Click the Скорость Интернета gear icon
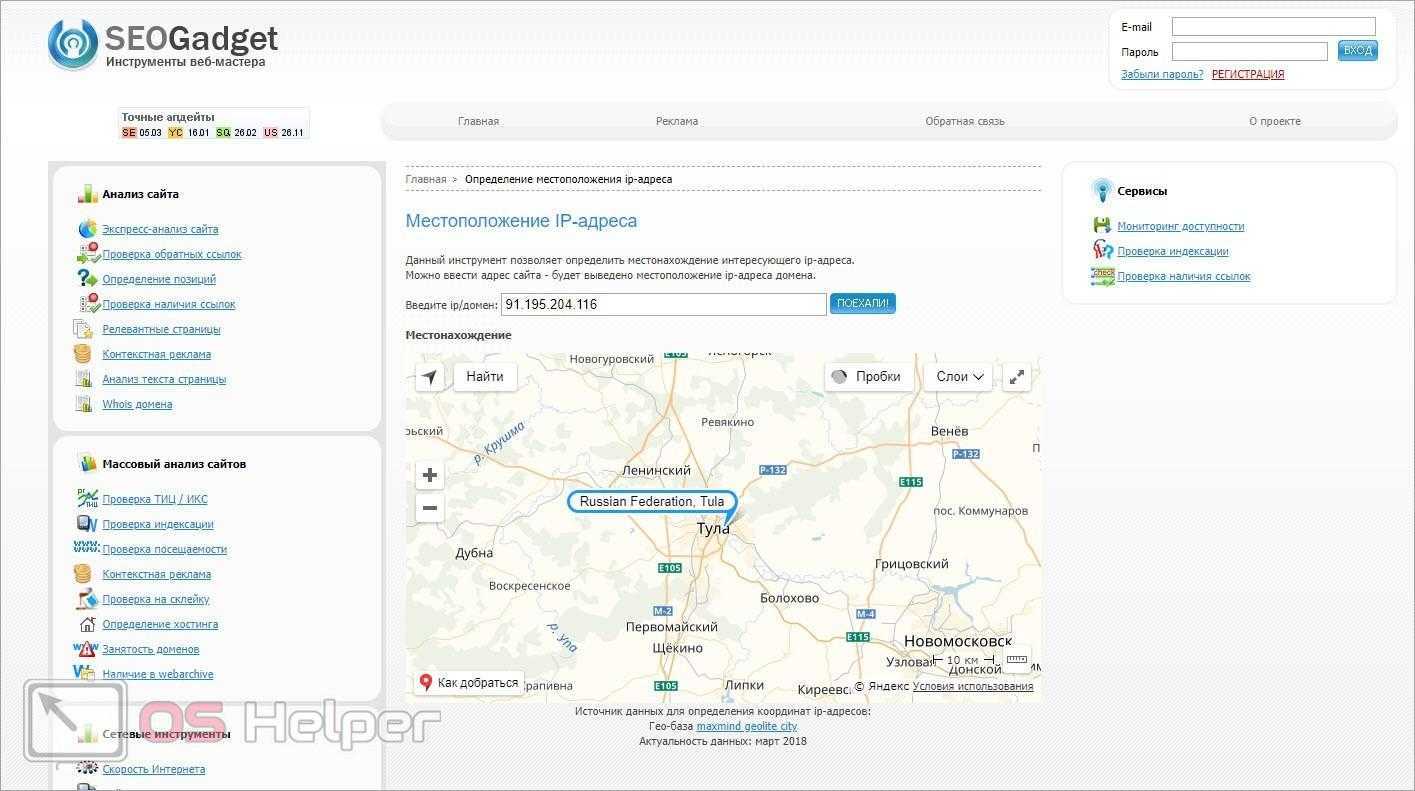This screenshot has width=1415, height=791. [x=87, y=769]
